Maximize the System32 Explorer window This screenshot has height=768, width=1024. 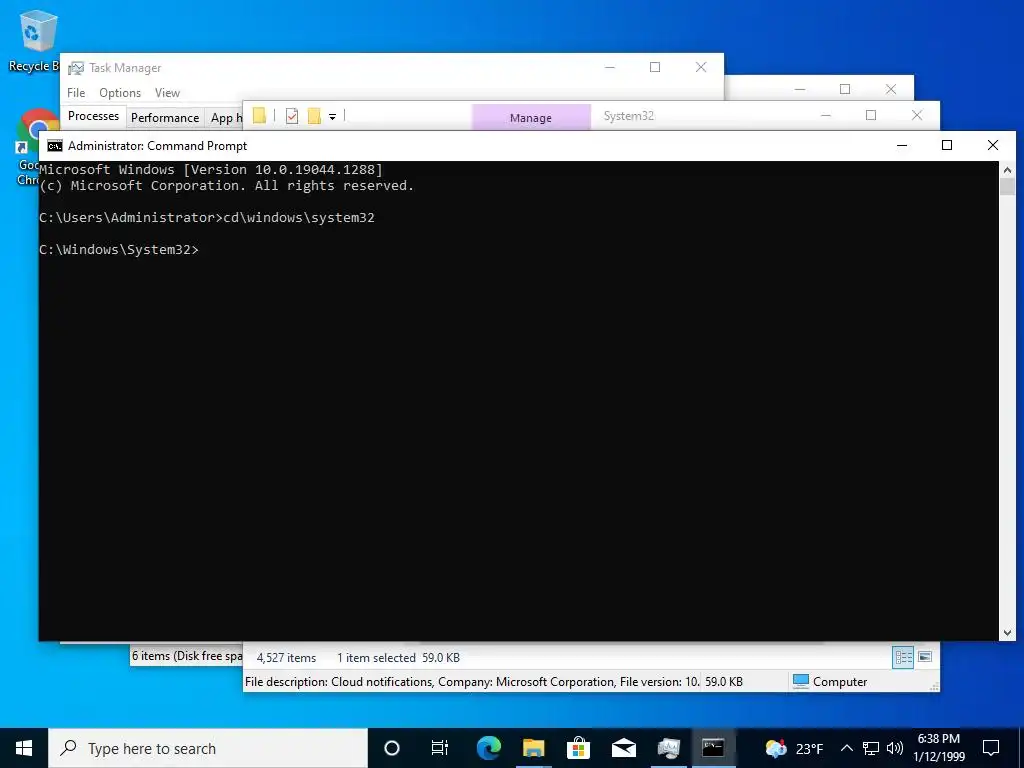click(x=871, y=116)
